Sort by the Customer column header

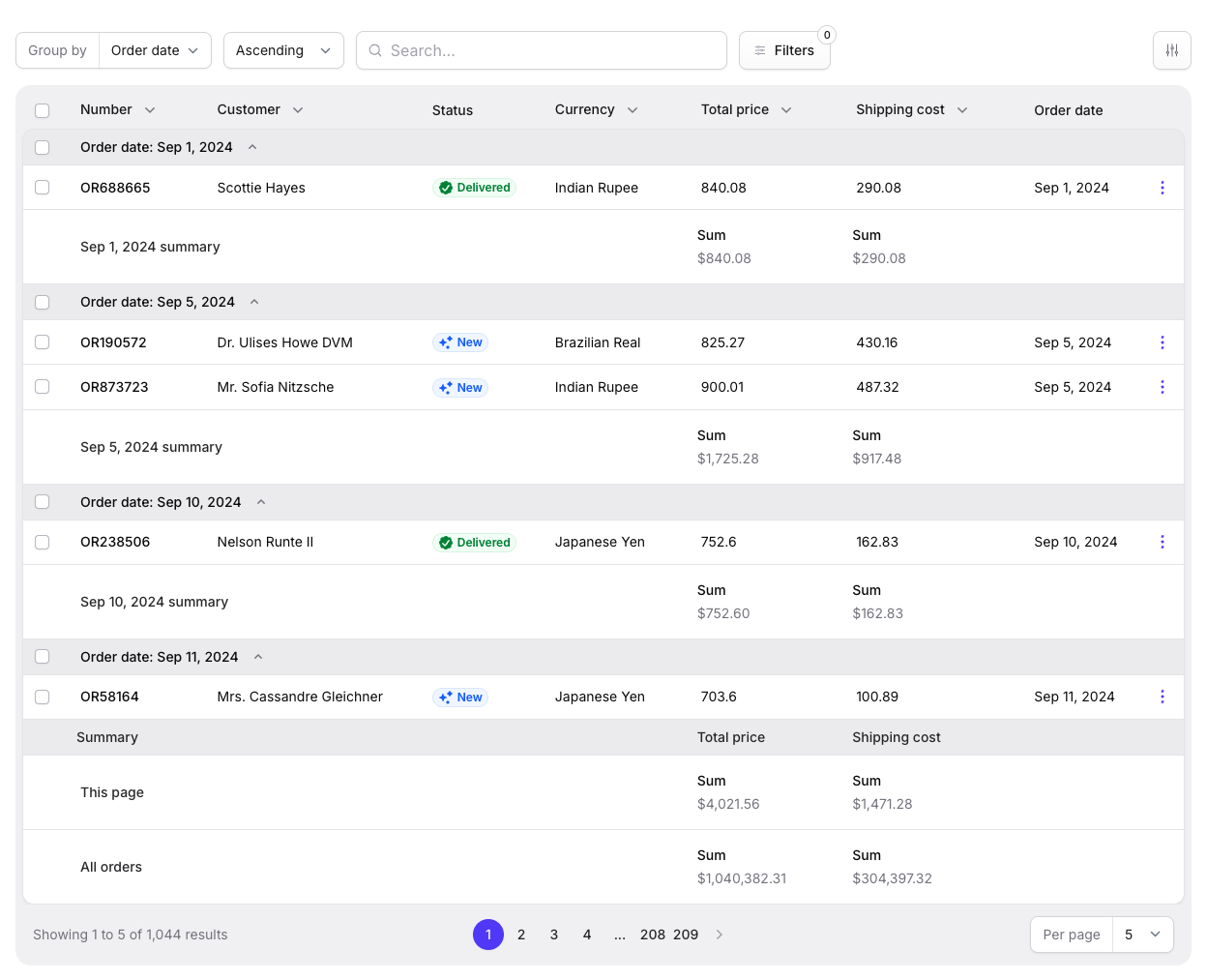point(260,110)
